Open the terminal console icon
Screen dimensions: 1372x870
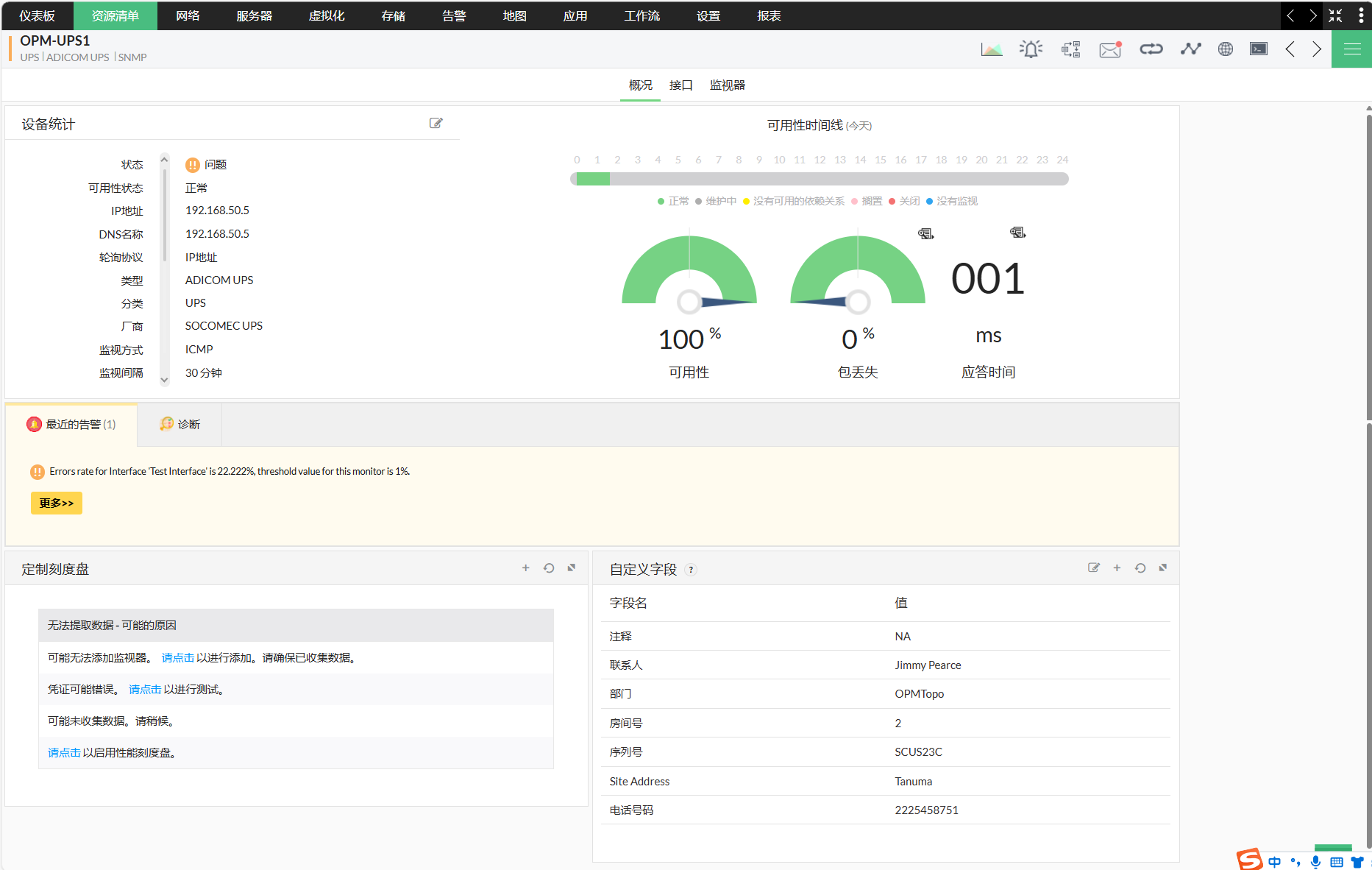[x=1259, y=49]
